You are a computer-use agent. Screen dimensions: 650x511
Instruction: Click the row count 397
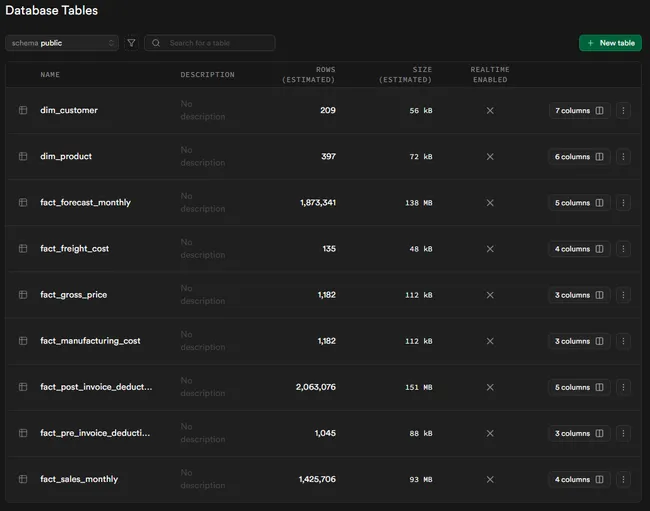coord(328,157)
